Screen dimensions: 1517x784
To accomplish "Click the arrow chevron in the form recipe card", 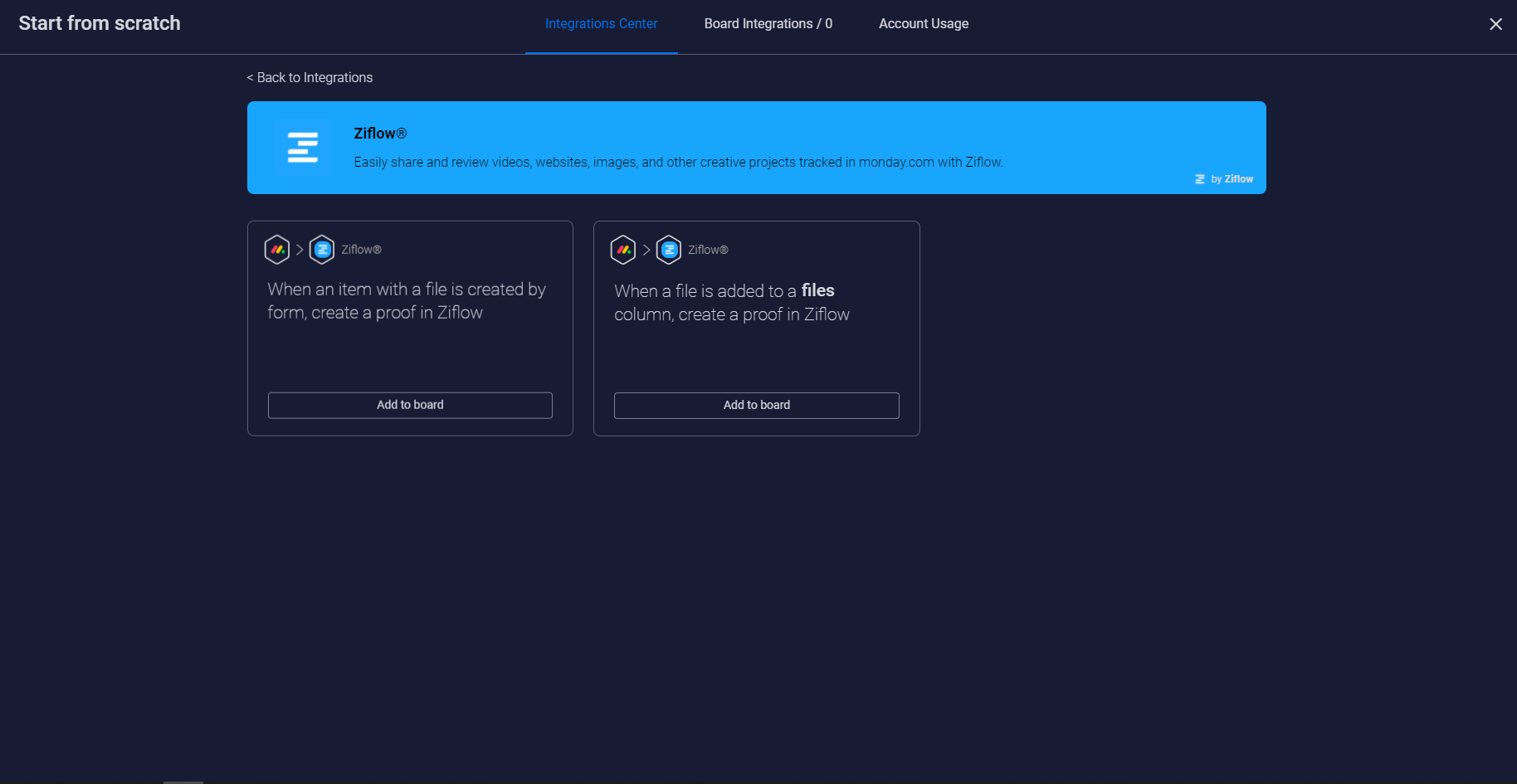I will (x=300, y=250).
